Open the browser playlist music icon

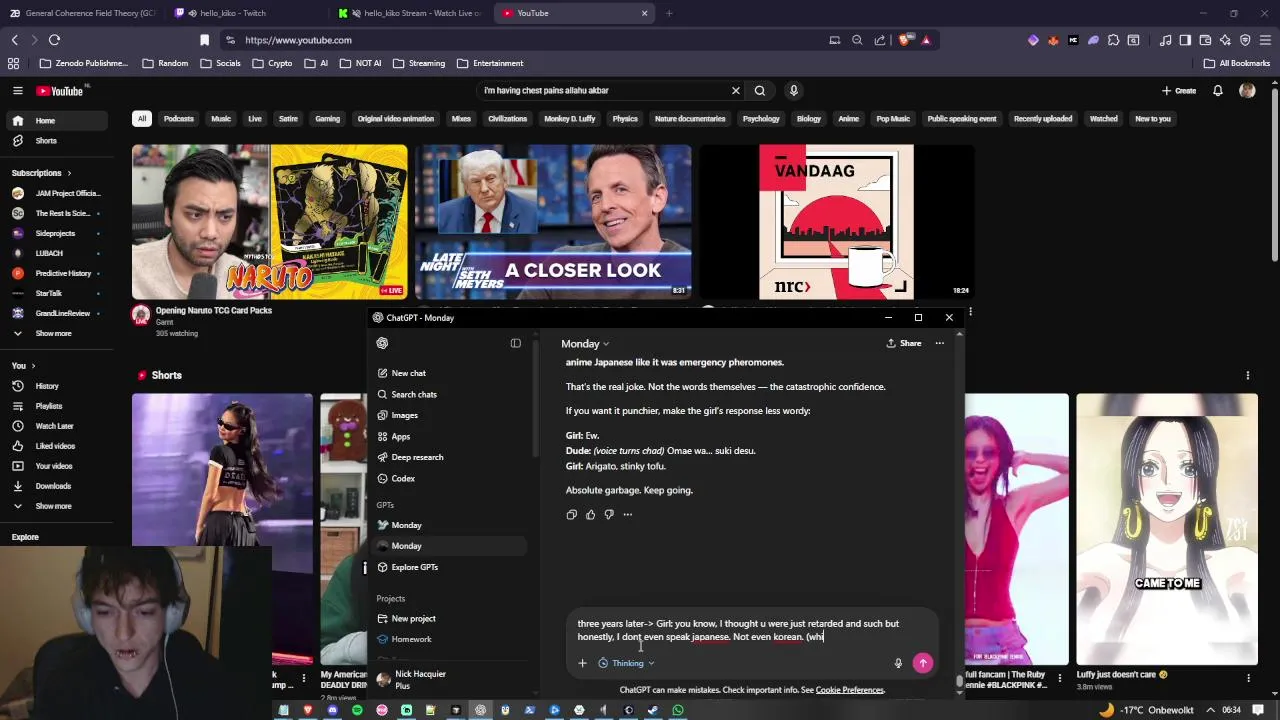click(1165, 40)
